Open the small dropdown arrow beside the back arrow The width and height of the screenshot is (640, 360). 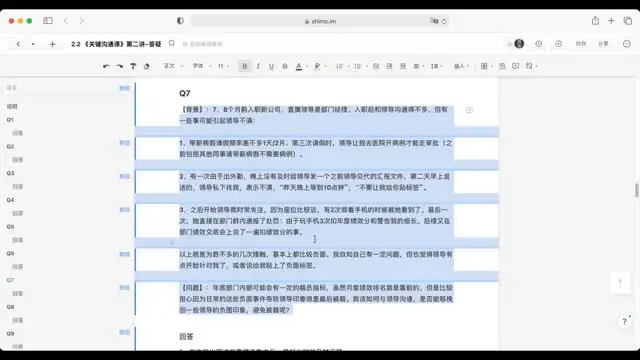tap(33, 44)
